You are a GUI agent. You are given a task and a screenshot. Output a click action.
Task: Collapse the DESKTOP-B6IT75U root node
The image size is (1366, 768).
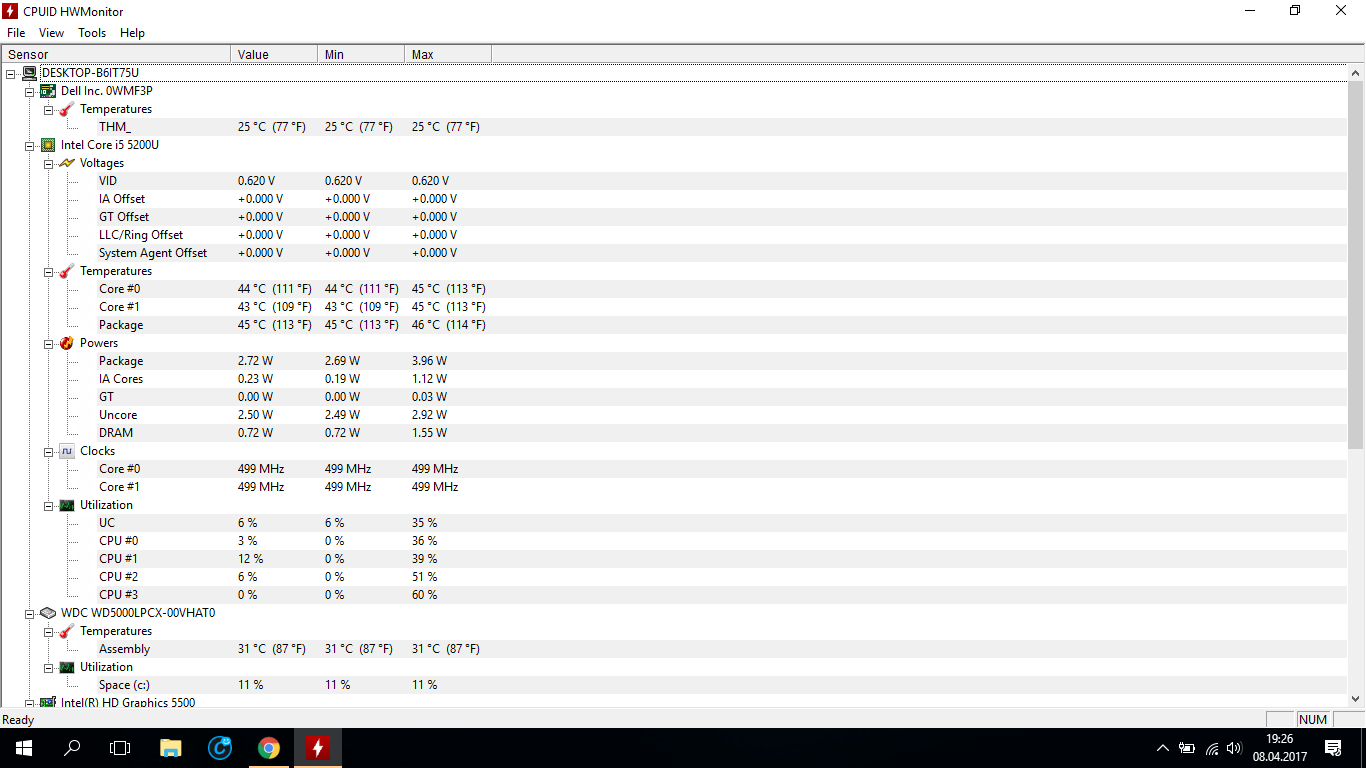(x=10, y=73)
